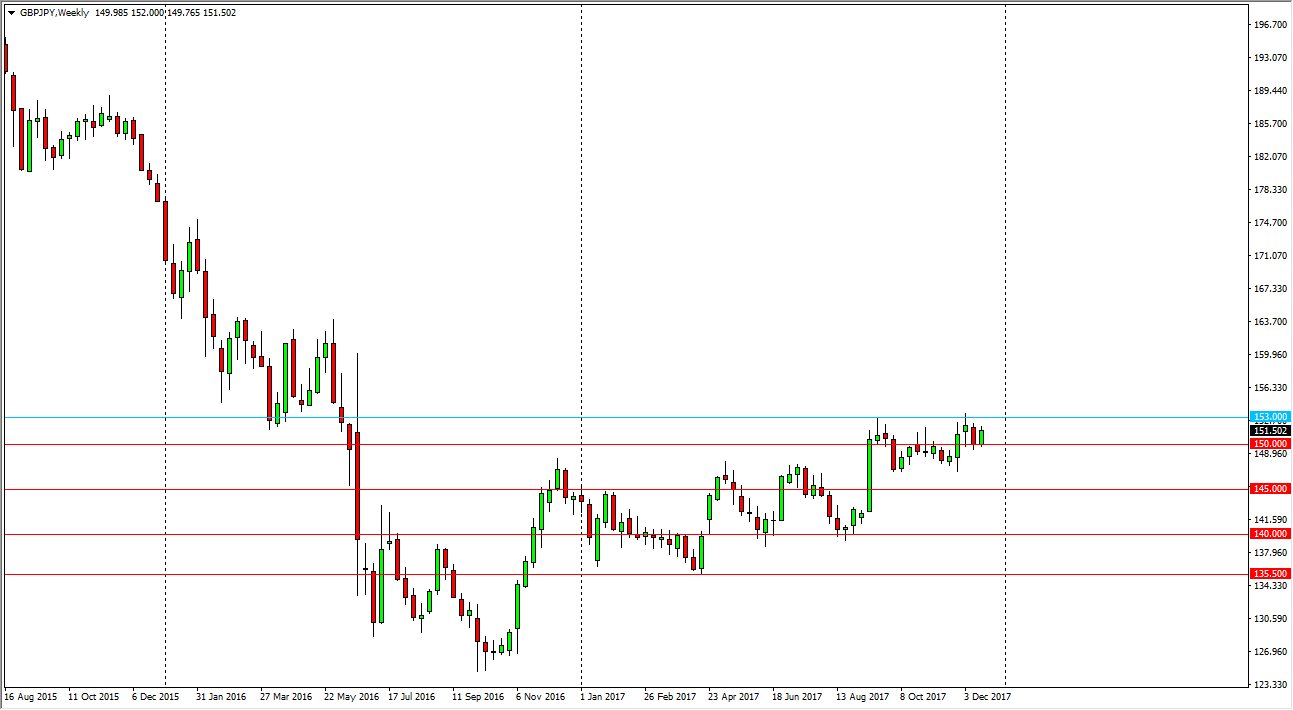
Task: Click the 196.700 value on price axis
Action: click(1270, 25)
